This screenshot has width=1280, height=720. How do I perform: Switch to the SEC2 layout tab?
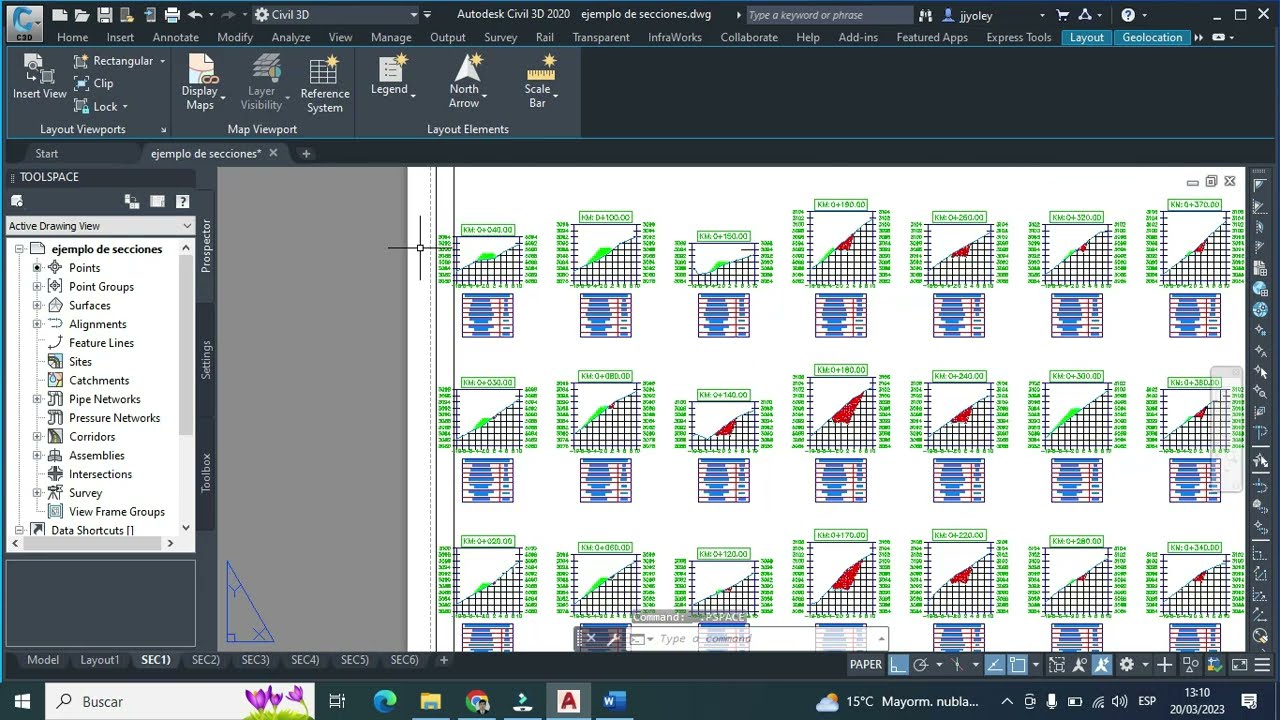tap(205, 660)
